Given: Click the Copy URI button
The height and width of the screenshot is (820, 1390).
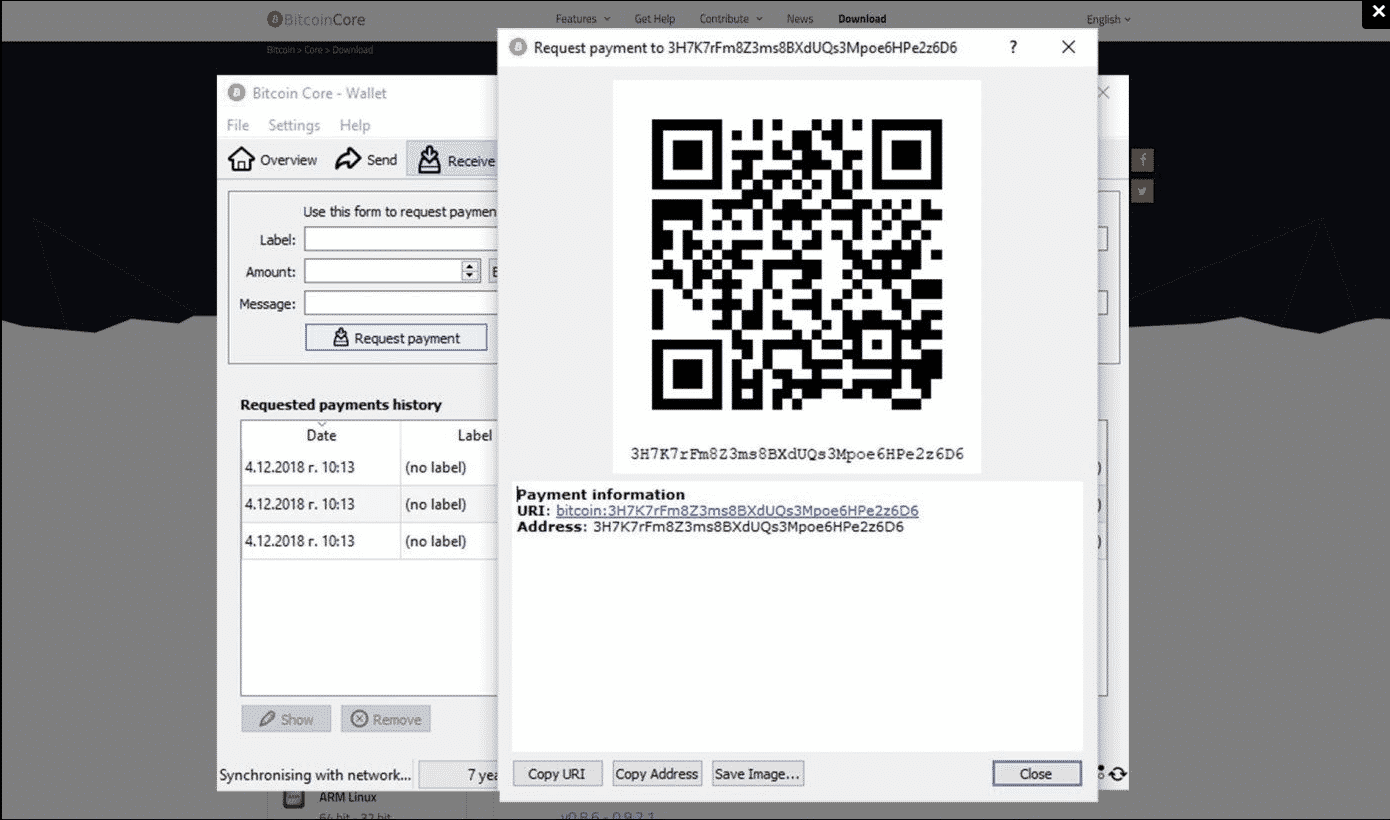Looking at the screenshot, I should coord(557,774).
